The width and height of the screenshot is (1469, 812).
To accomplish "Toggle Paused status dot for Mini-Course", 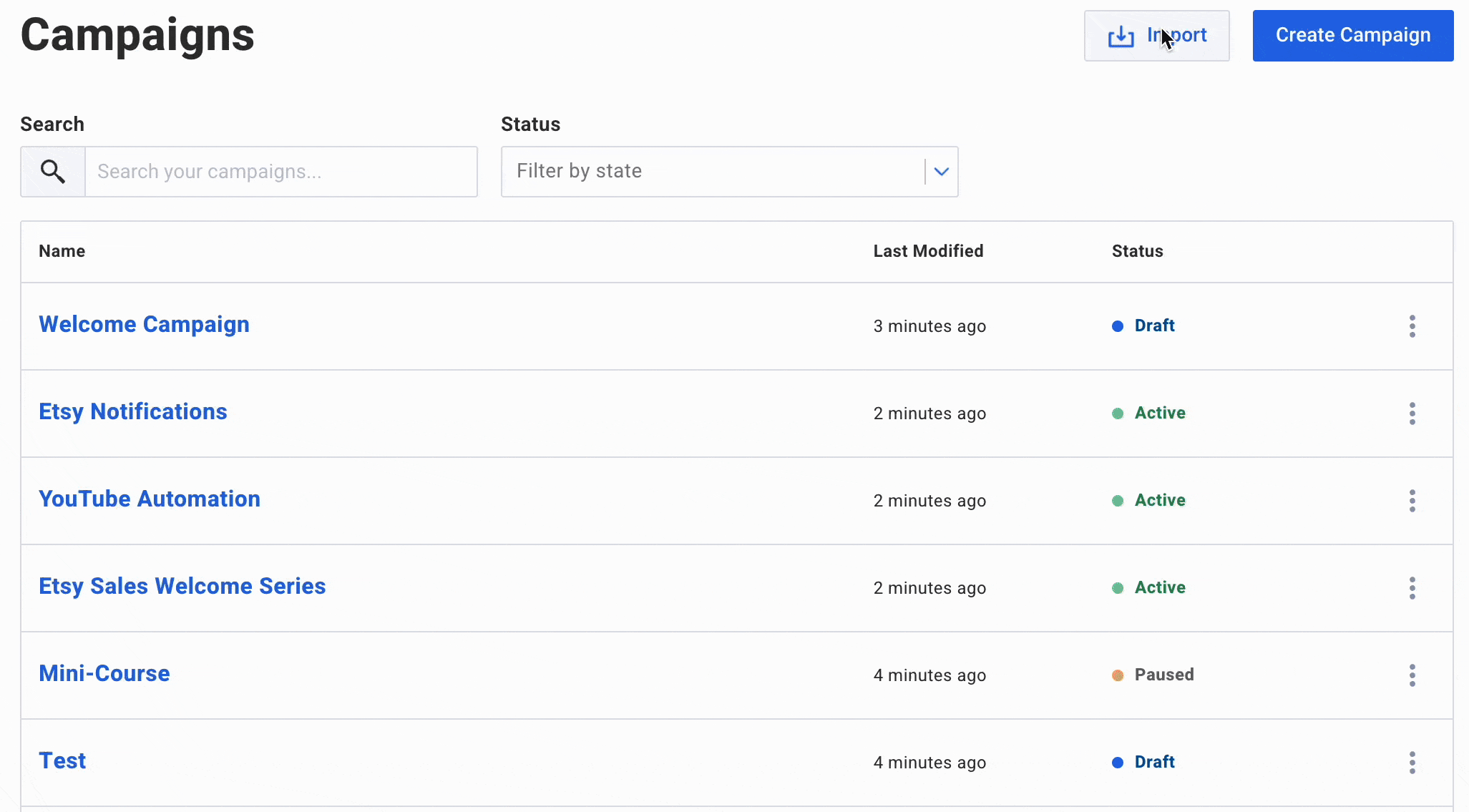I will [1116, 675].
